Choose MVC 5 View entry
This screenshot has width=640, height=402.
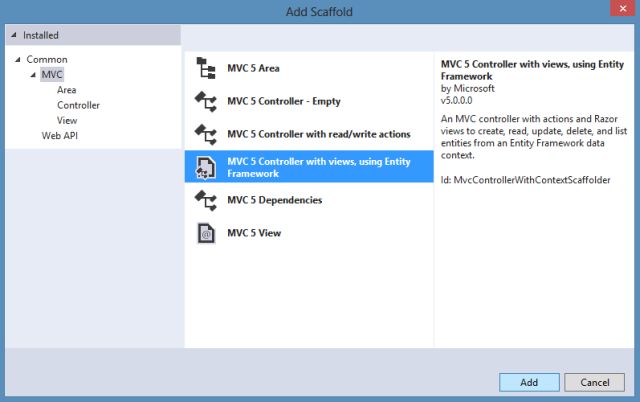tap(309, 233)
